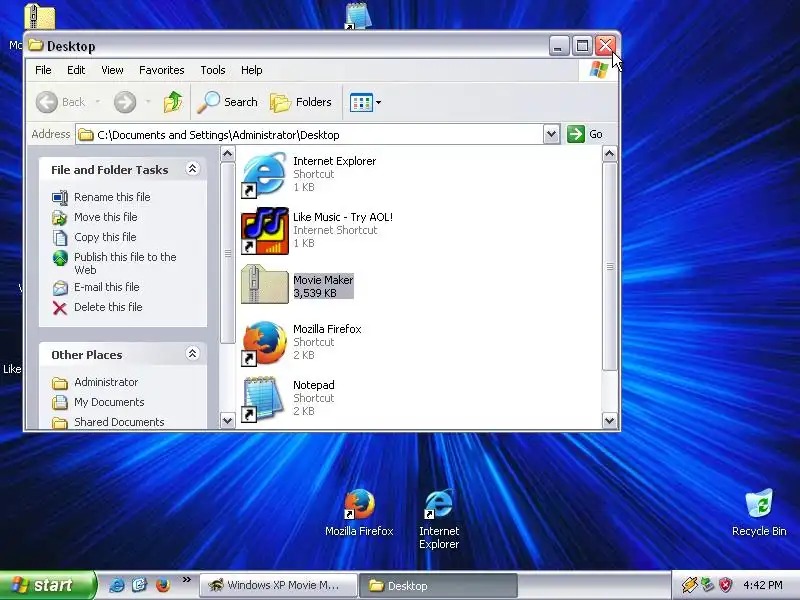Switch to Windows XP Movie Maker taskbar button

coord(278,585)
